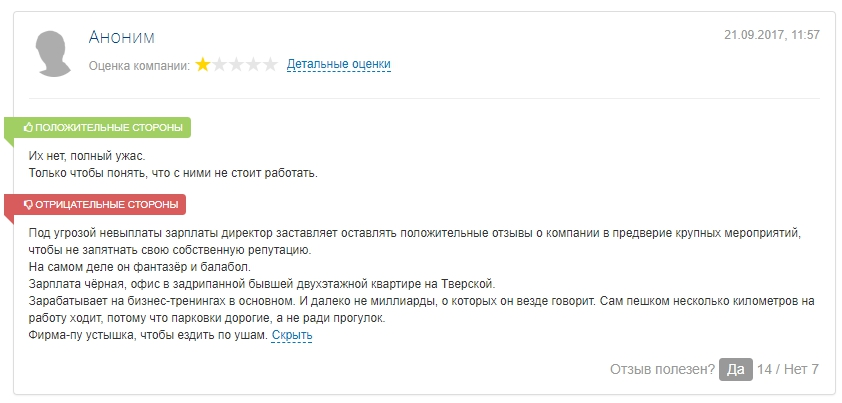
Task: Click the first gold rating star
Action: (x=202, y=65)
